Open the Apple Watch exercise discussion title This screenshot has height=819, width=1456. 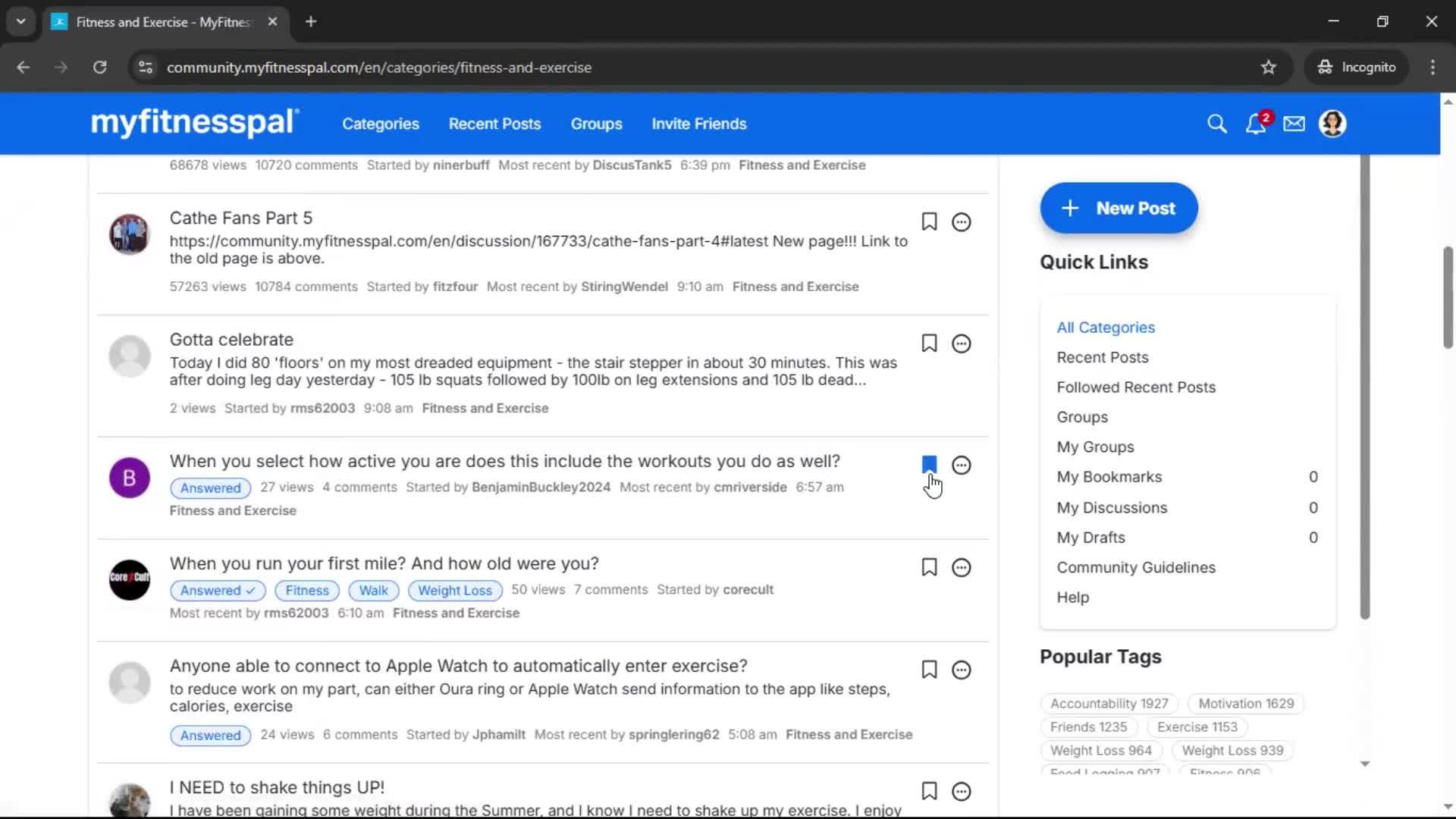[458, 666]
